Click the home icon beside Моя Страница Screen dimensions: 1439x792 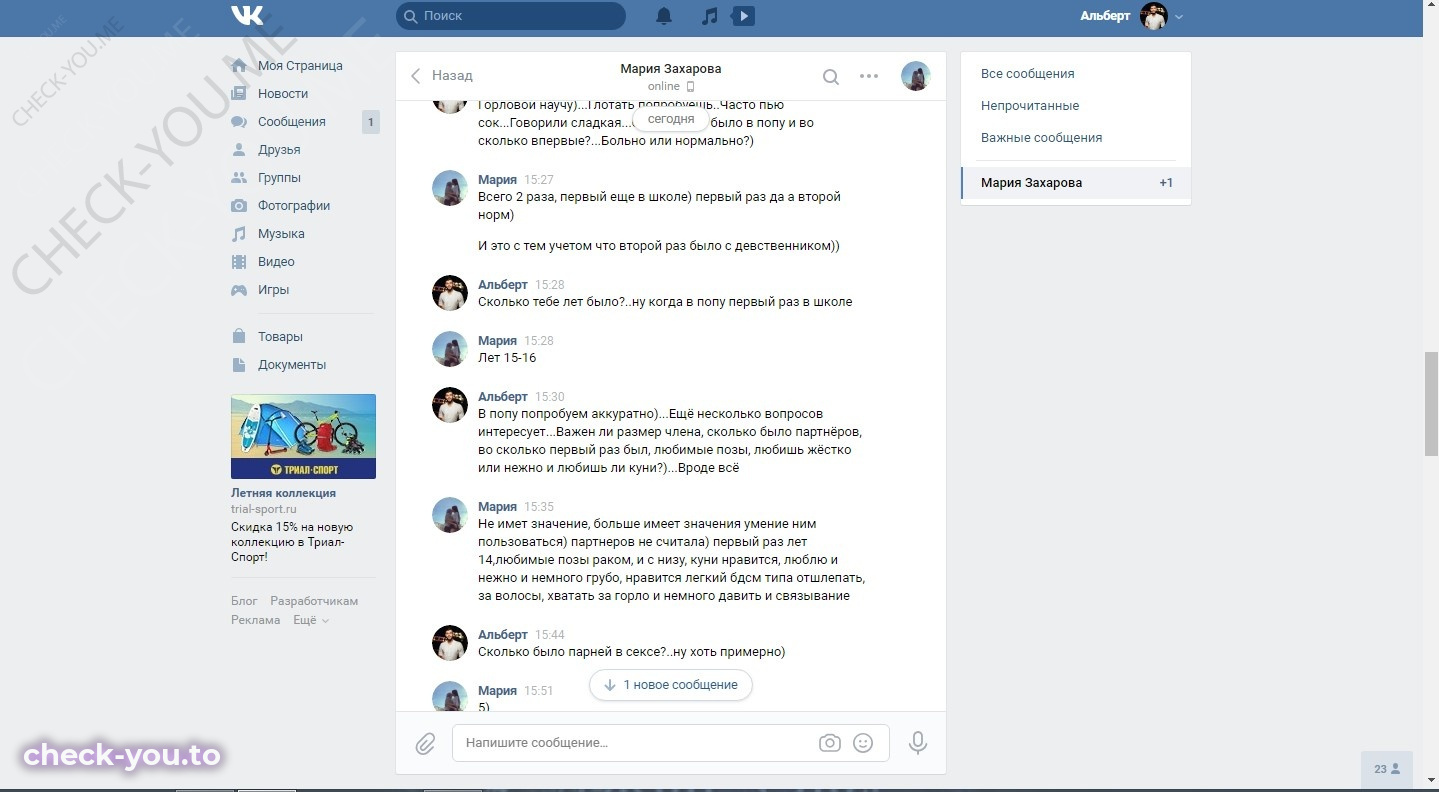click(x=239, y=65)
